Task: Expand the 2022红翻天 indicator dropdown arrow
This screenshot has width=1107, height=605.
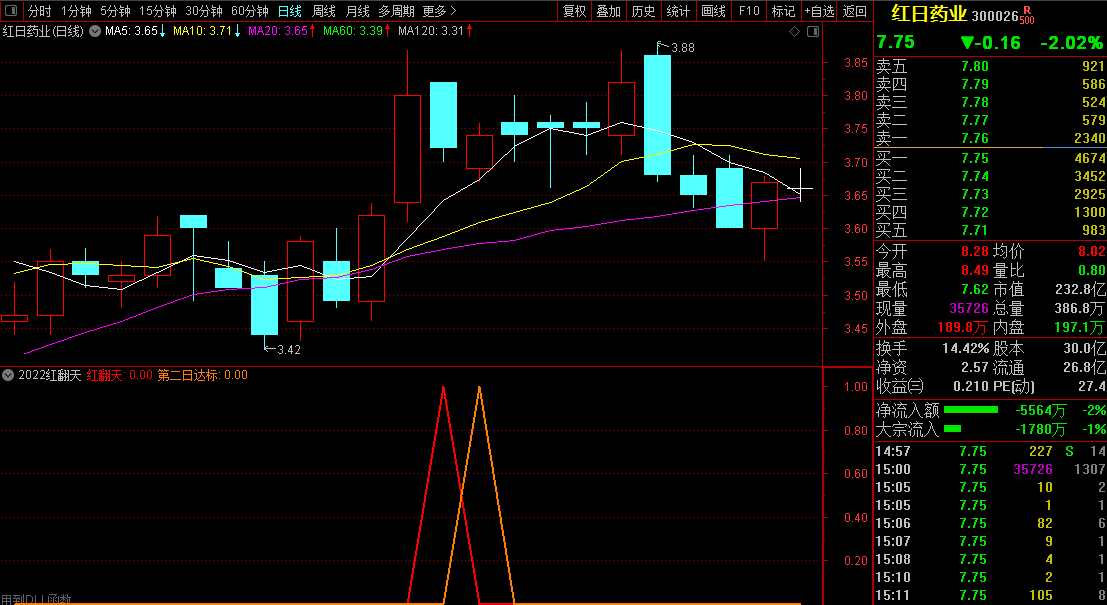Action: pyautogui.click(x=8, y=375)
